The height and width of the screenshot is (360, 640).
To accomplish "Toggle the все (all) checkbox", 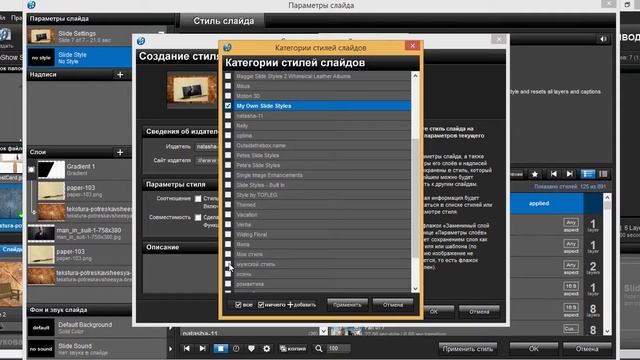I will 238,305.
